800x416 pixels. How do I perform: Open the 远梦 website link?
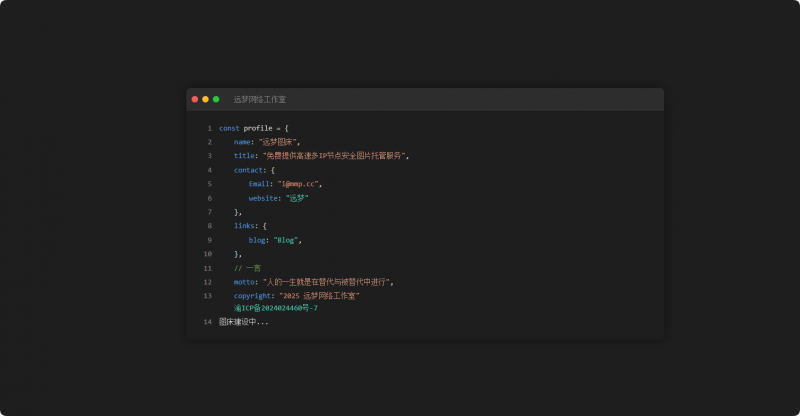(x=296, y=198)
